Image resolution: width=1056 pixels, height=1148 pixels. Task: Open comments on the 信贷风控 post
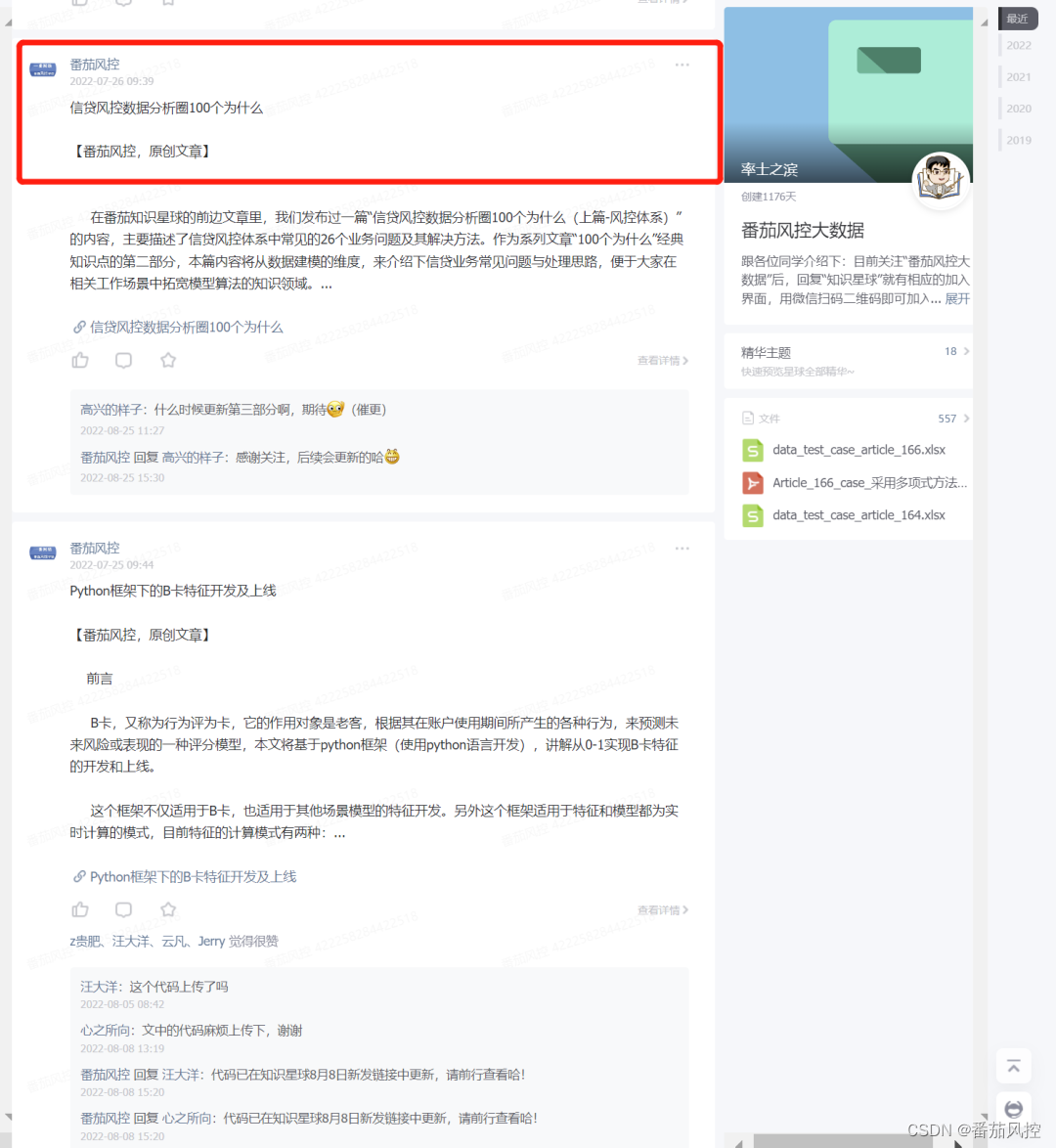coord(124,360)
